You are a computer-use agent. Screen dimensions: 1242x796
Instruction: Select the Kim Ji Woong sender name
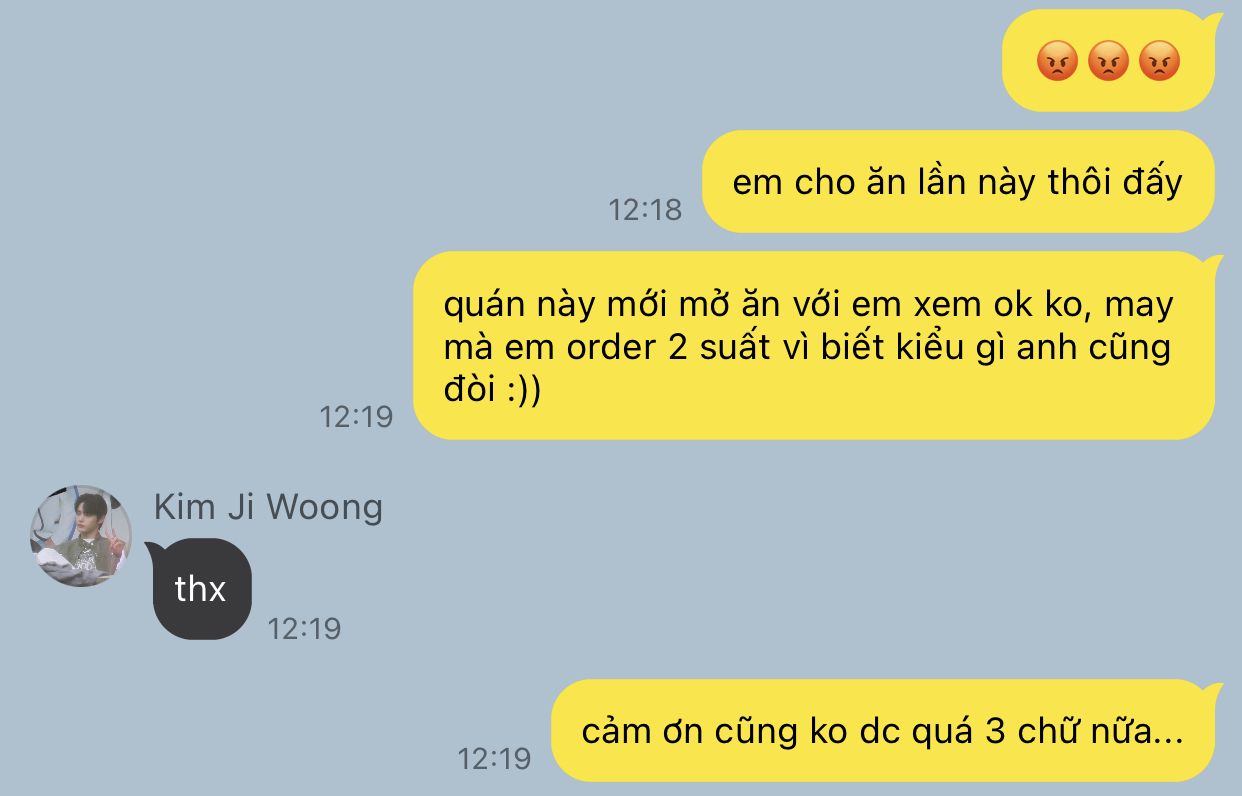tap(268, 507)
